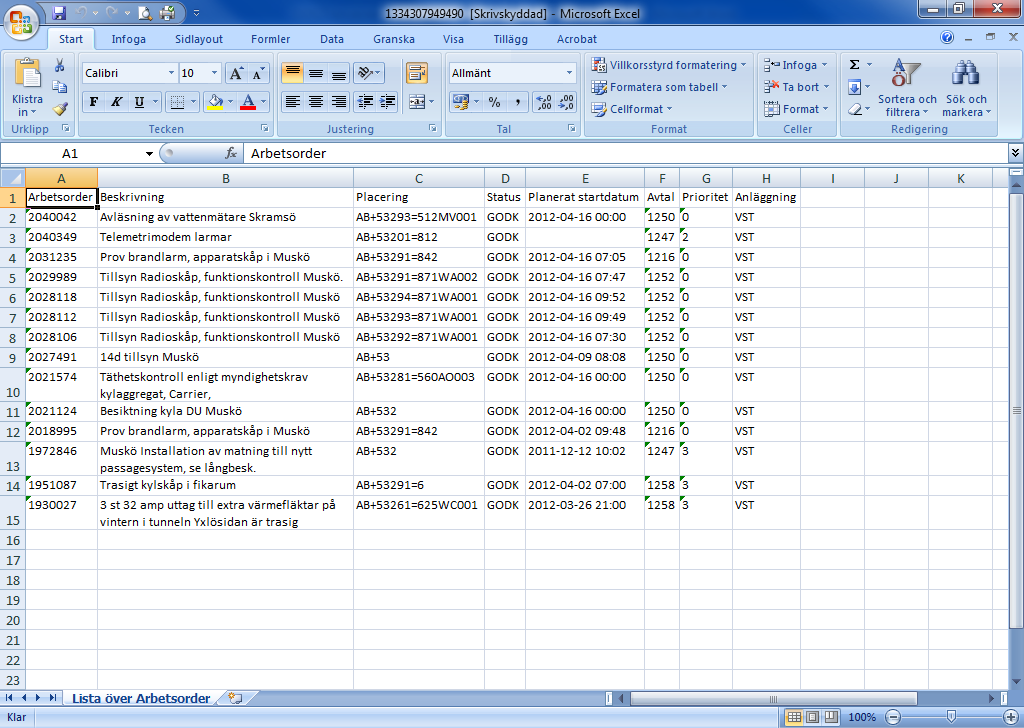Increase decimal places
1024x728 pixels.
click(543, 102)
